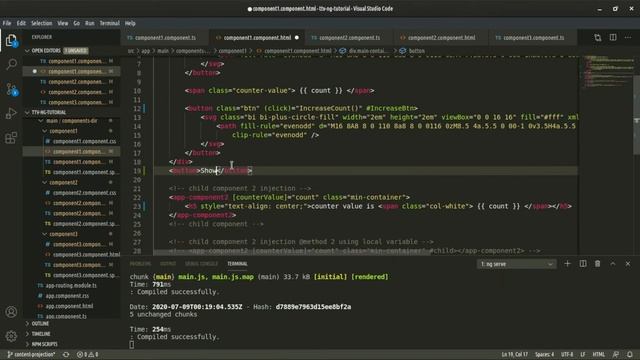The height and width of the screenshot is (360, 640).
Task: Split the editor to the right
Action: (x=613, y=38)
